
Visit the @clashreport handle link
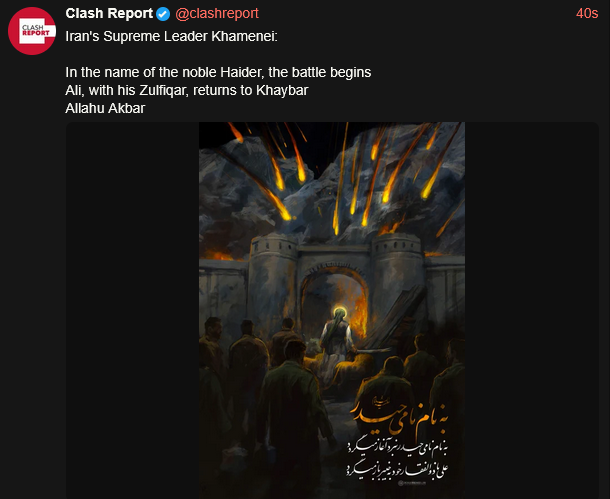[217, 14]
